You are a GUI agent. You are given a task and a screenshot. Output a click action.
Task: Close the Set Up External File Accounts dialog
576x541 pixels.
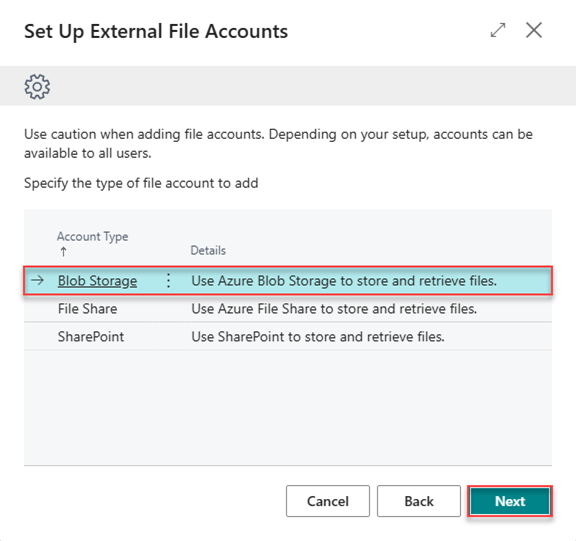point(534,30)
